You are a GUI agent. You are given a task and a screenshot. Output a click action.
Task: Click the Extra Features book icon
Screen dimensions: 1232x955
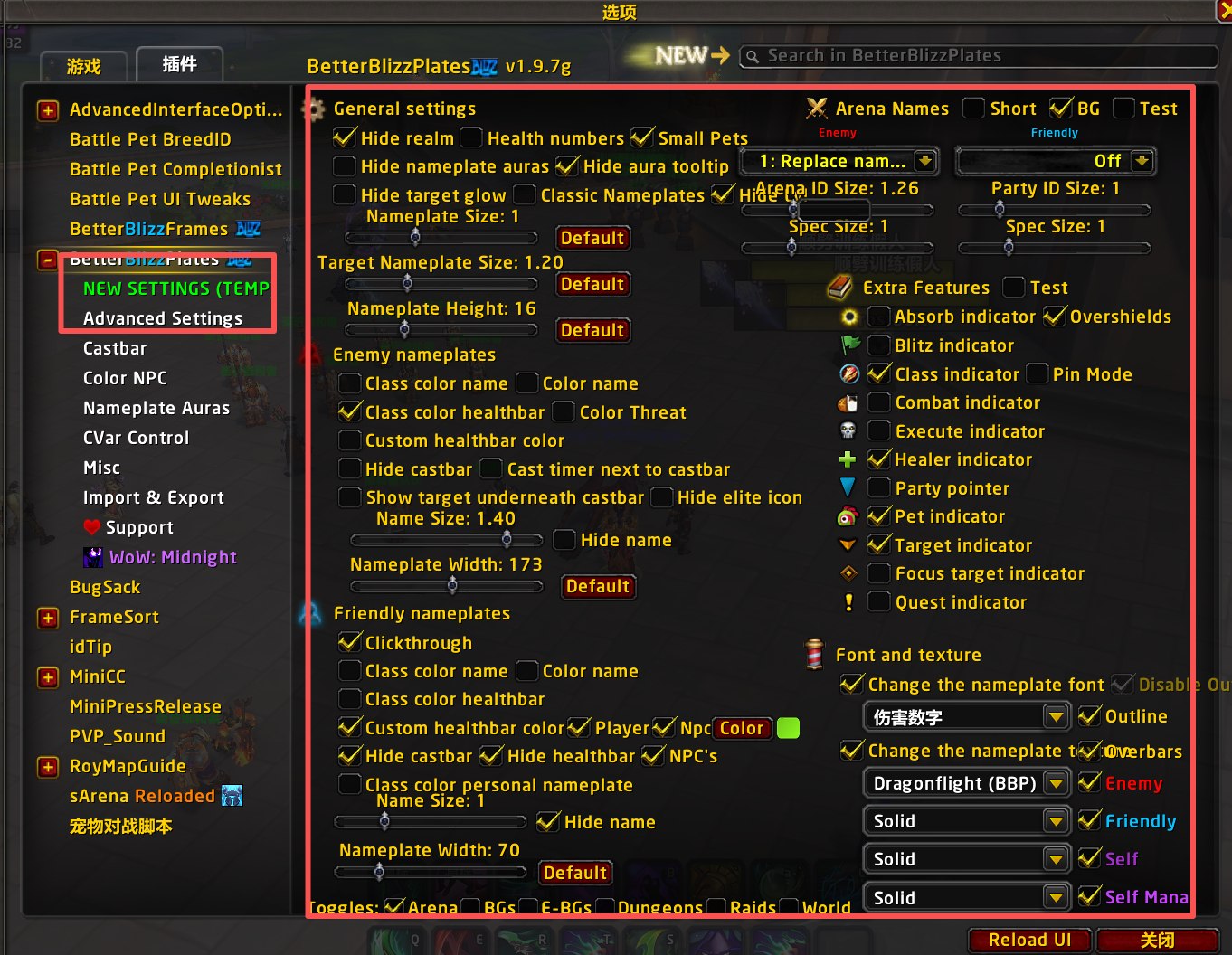(x=840, y=288)
